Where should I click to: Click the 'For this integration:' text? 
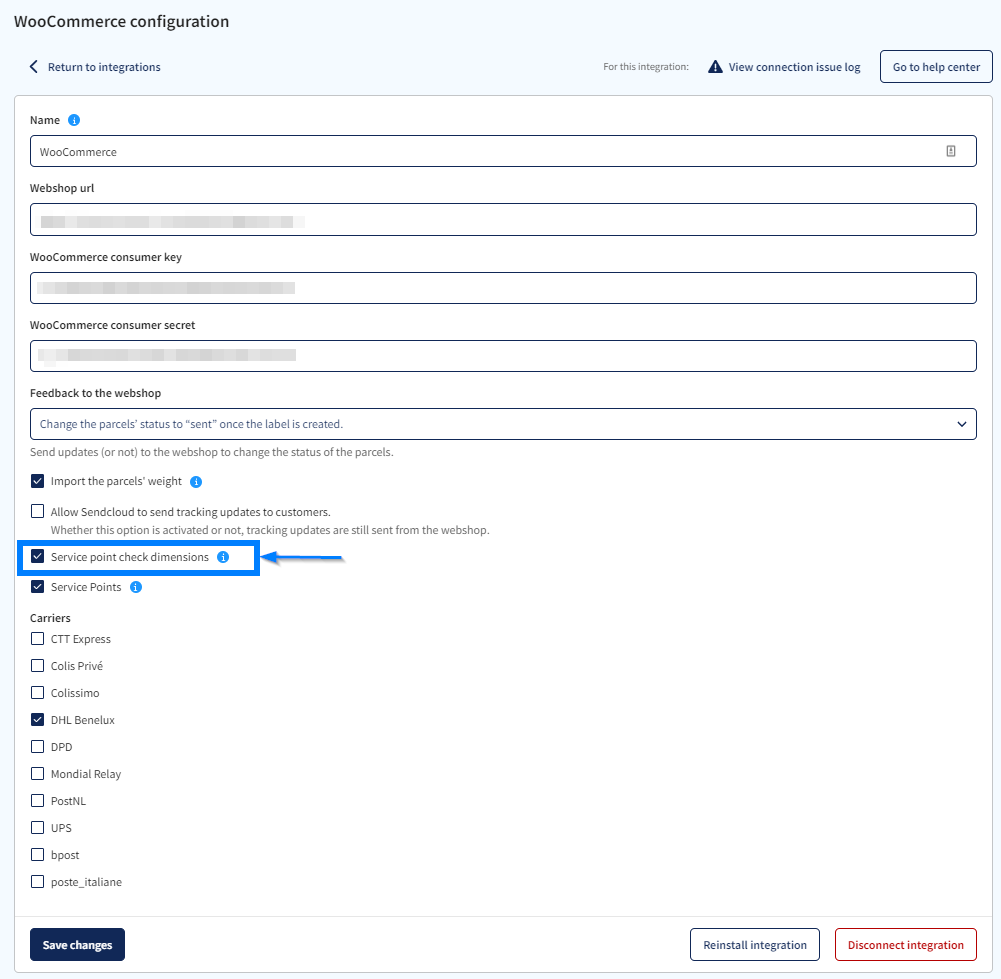(x=645, y=66)
